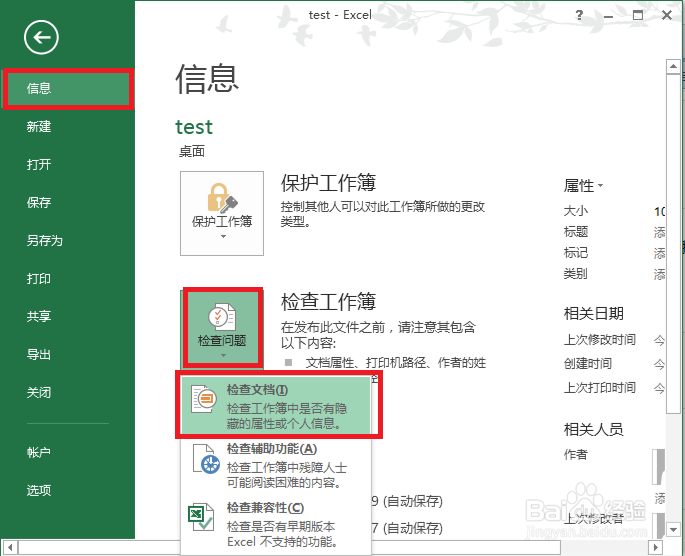The height and width of the screenshot is (556, 685).
Task: Collapse the 检查问题 dropdown arrow
Action: tap(223, 356)
